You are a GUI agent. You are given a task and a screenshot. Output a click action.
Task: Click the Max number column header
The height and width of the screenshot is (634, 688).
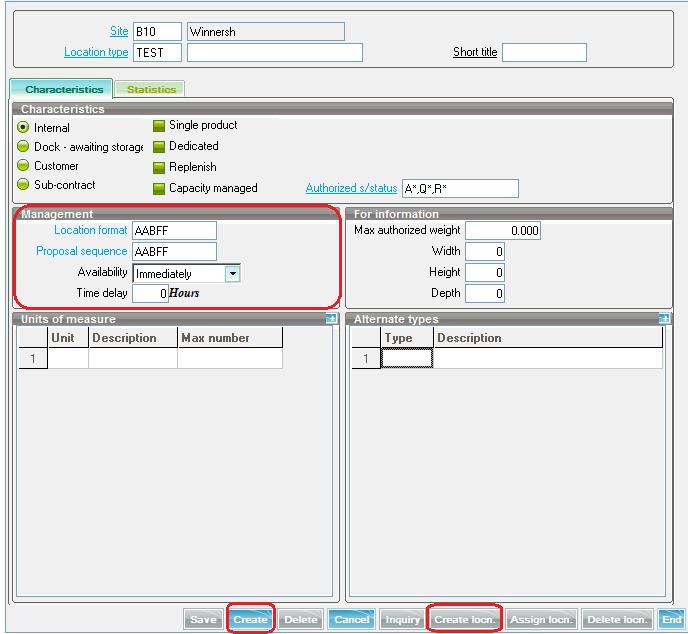coord(230,338)
